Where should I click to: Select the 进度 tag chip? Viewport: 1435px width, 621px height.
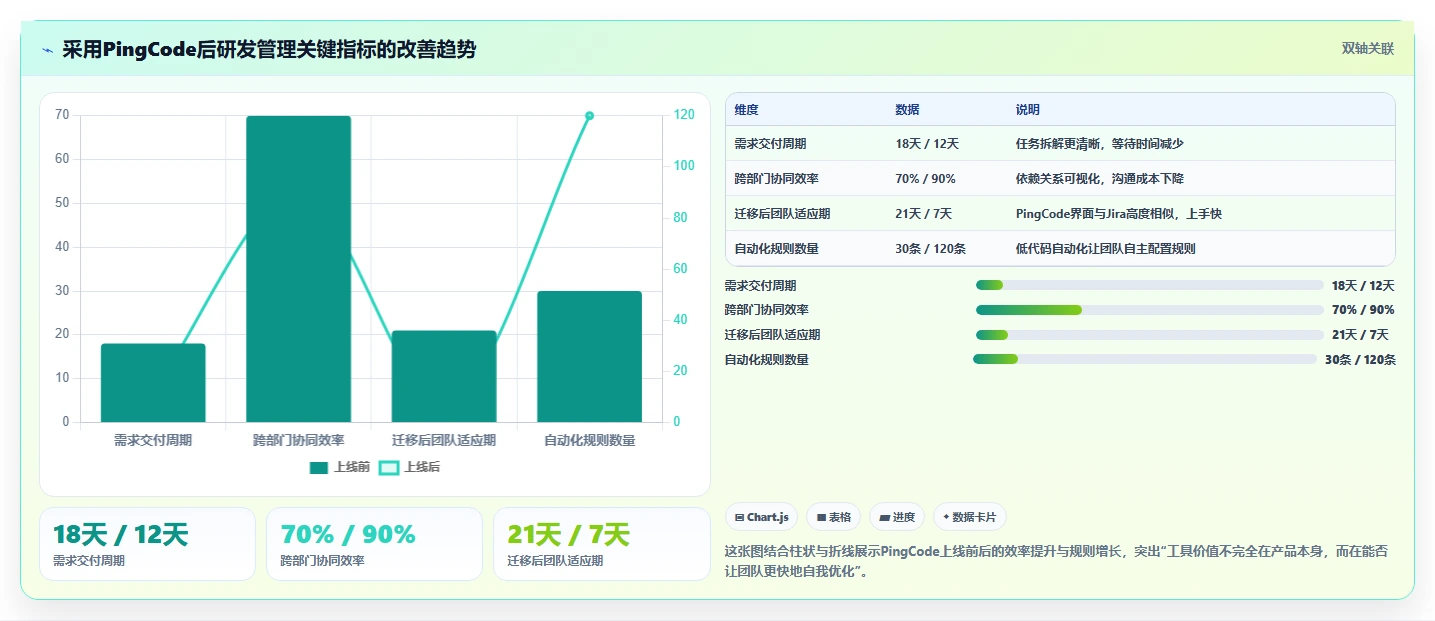point(897,517)
